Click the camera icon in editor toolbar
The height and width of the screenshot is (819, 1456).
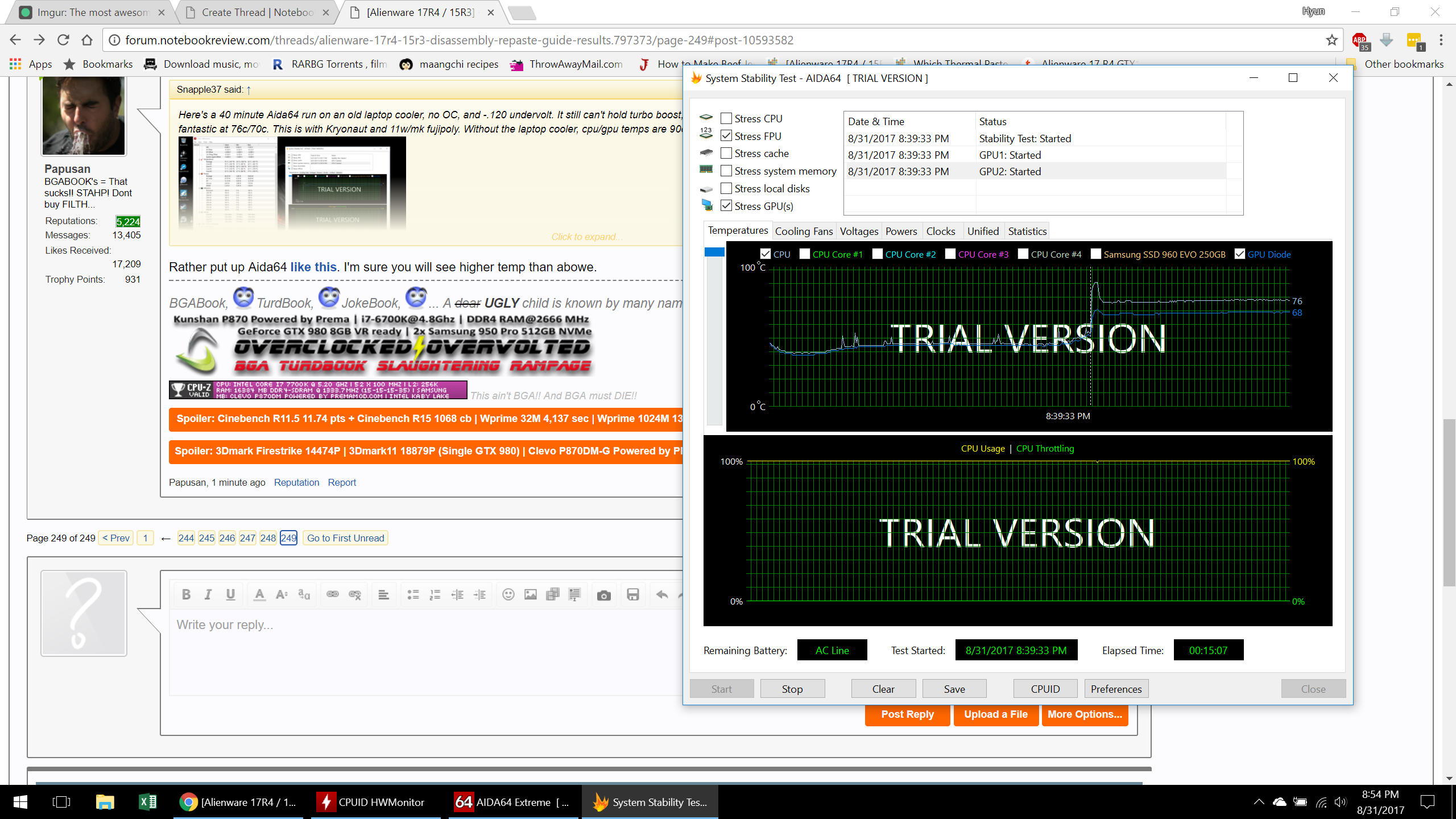click(604, 595)
